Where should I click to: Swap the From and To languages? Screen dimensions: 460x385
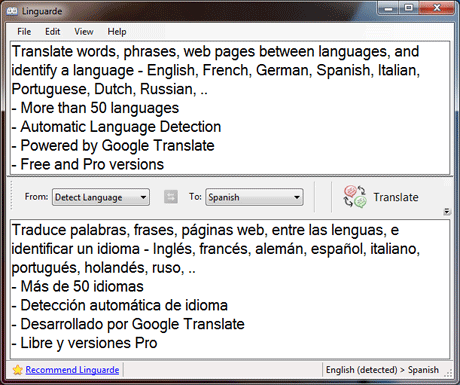[171, 197]
